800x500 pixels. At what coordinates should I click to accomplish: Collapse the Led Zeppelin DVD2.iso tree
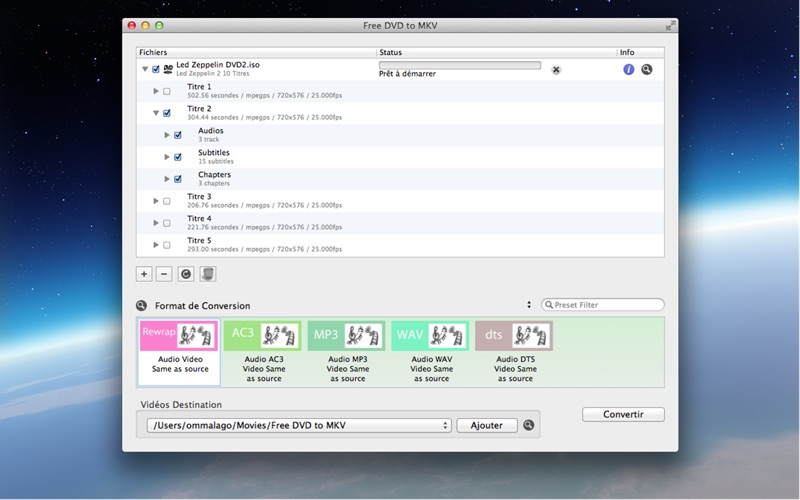pyautogui.click(x=145, y=69)
